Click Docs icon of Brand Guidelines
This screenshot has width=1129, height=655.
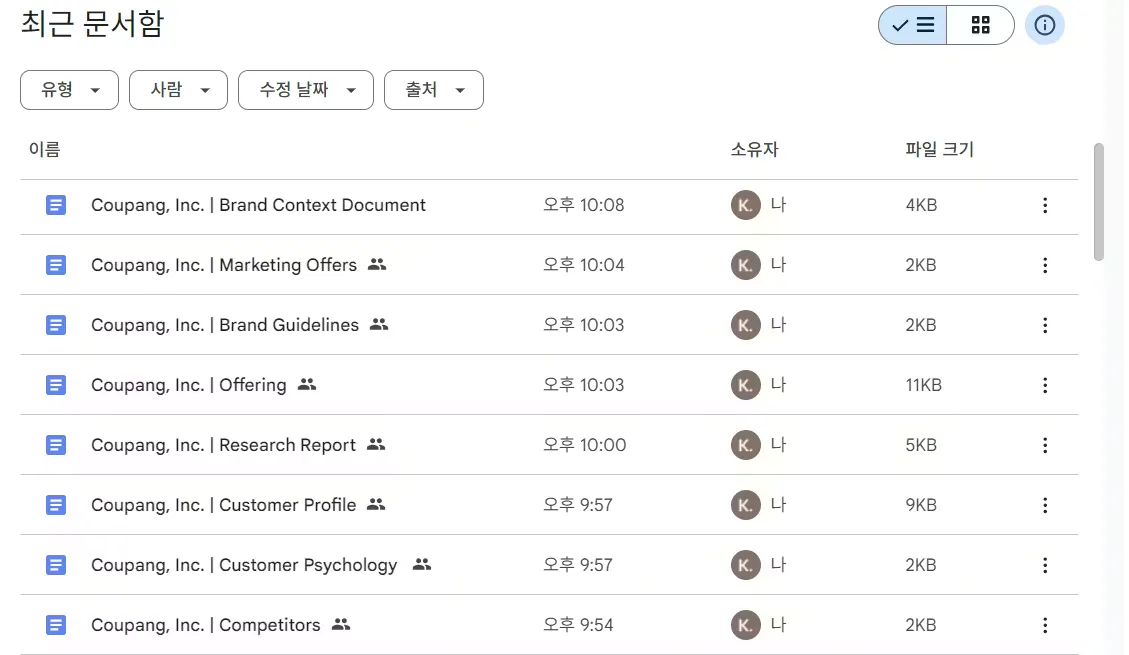pyautogui.click(x=56, y=325)
